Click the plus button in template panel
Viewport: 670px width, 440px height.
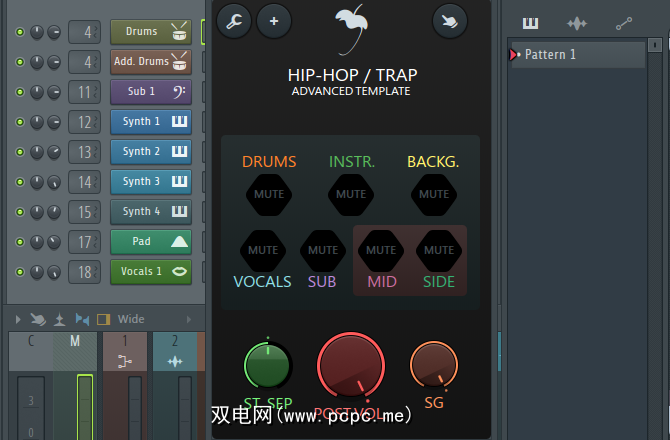point(274,21)
